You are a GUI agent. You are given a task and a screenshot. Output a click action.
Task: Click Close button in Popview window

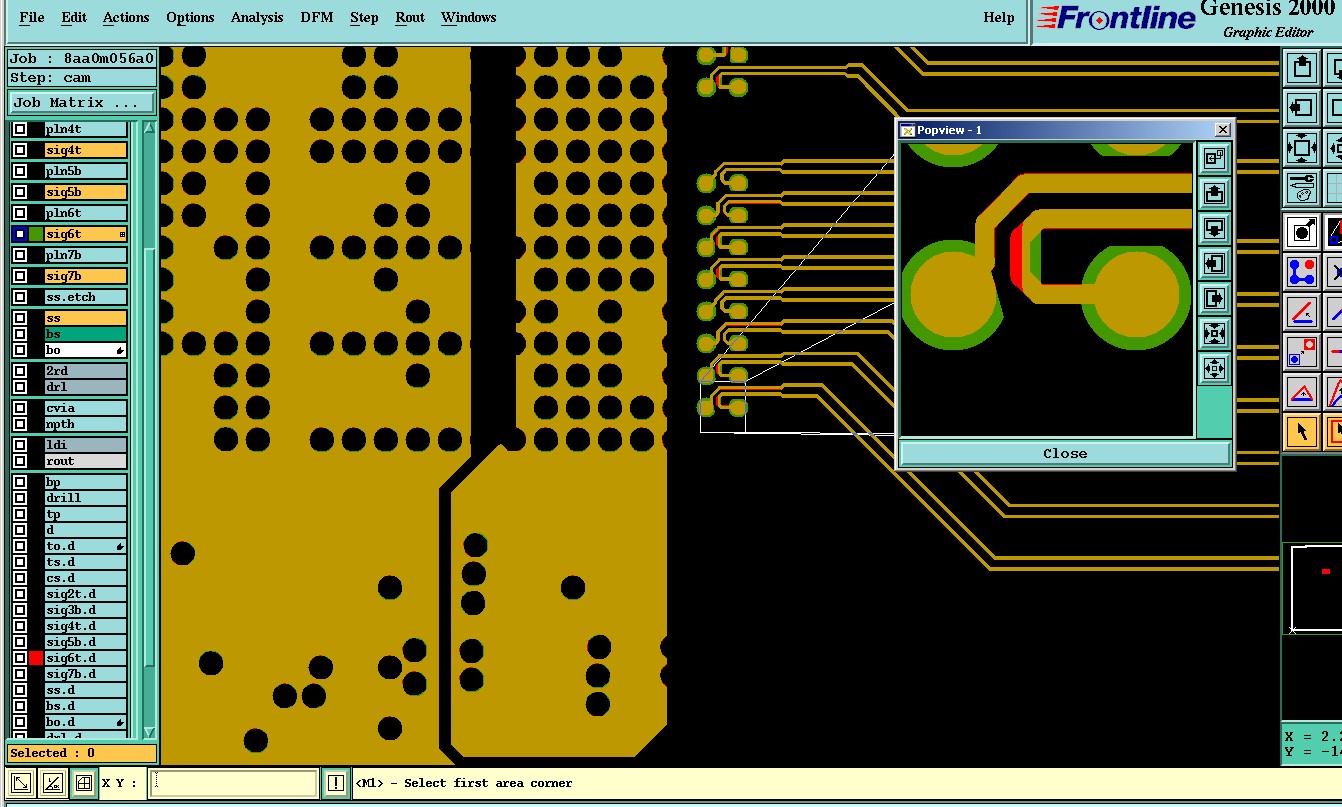point(1065,453)
